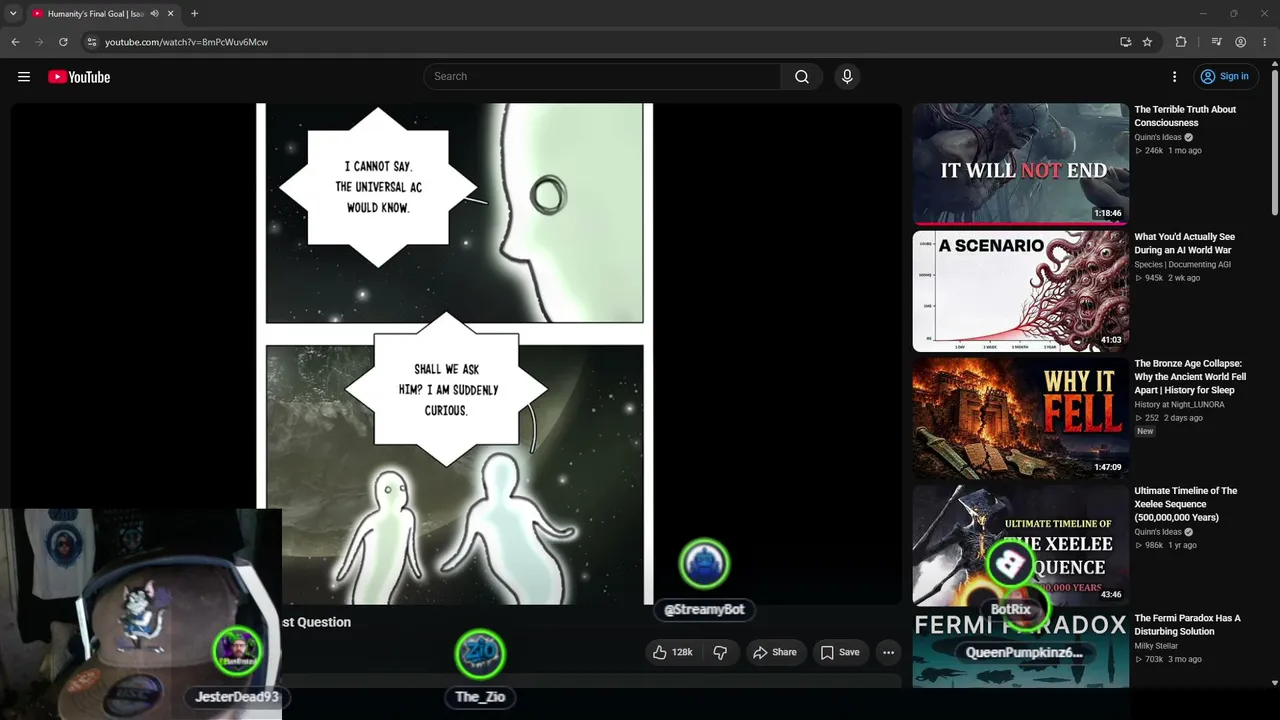Click the "New" badge on Bronze Age video

(1145, 431)
